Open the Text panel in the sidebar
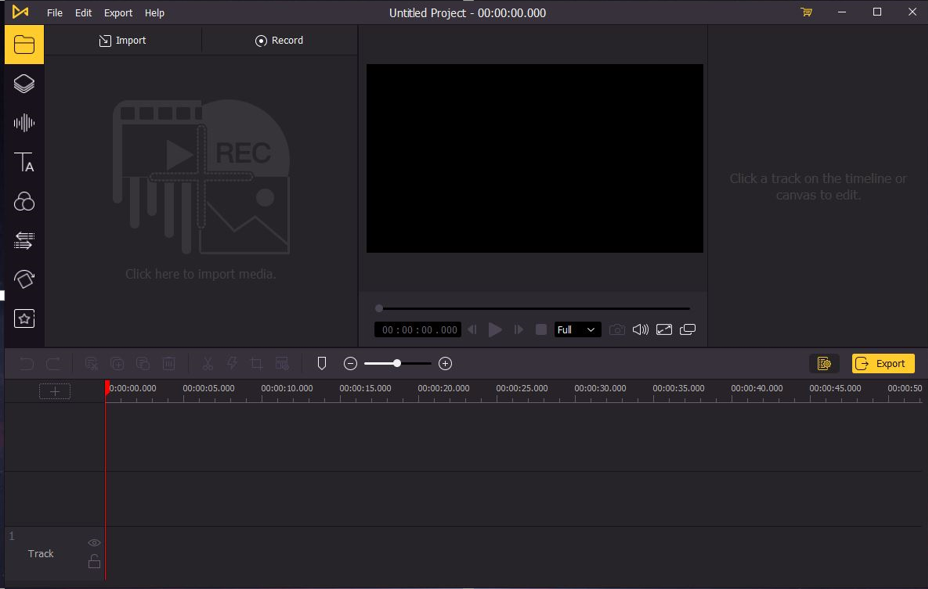Screen dimensions: 928x589 point(24,162)
